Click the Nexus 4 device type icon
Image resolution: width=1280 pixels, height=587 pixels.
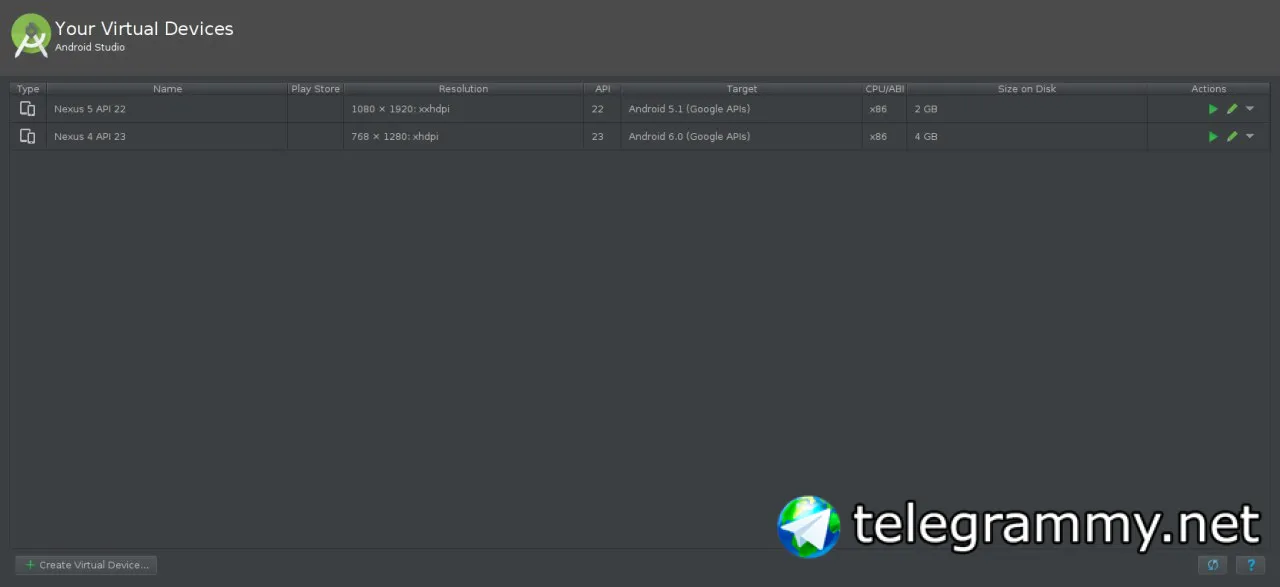[x=28, y=137]
